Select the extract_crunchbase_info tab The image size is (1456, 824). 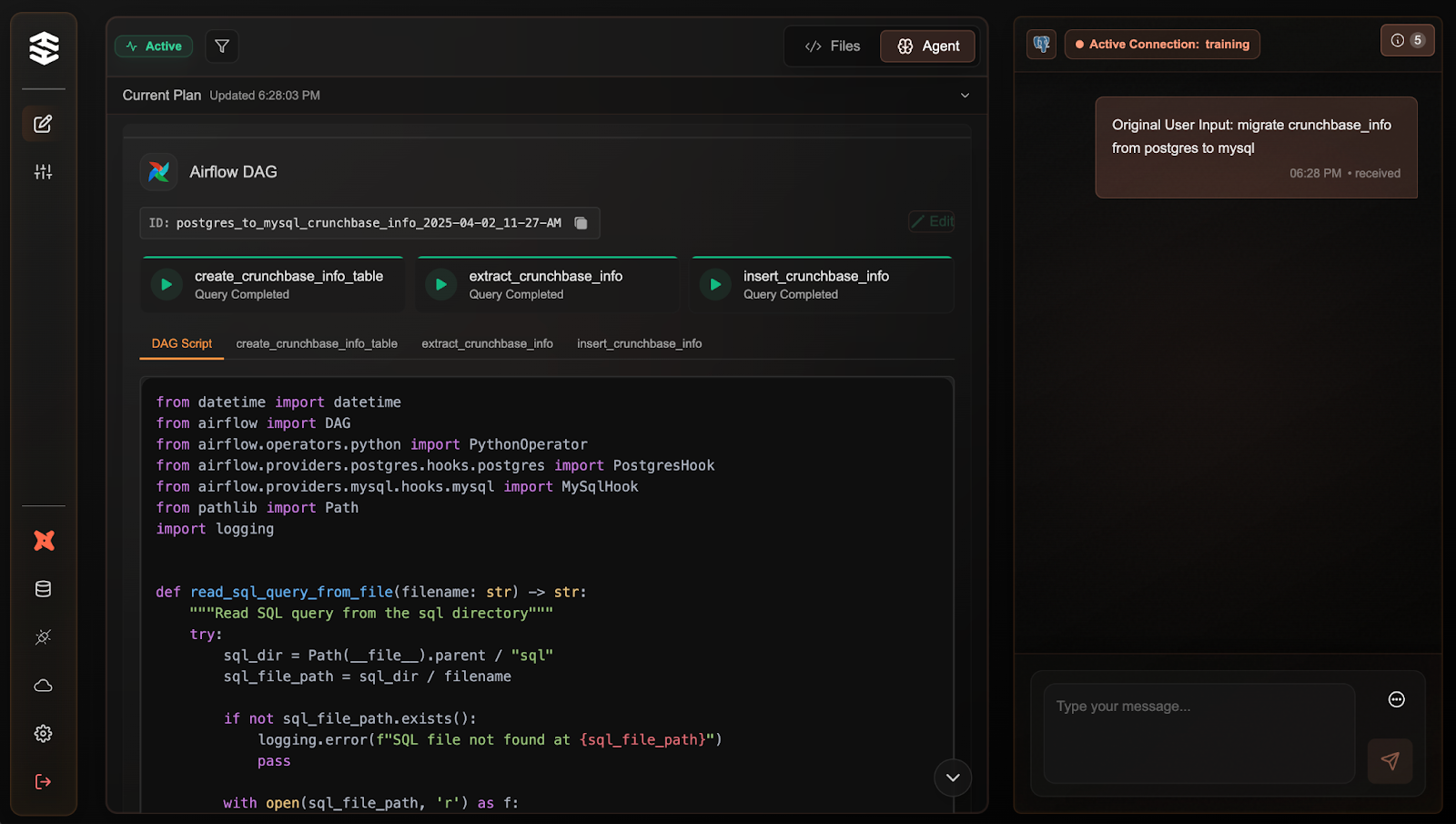click(487, 344)
